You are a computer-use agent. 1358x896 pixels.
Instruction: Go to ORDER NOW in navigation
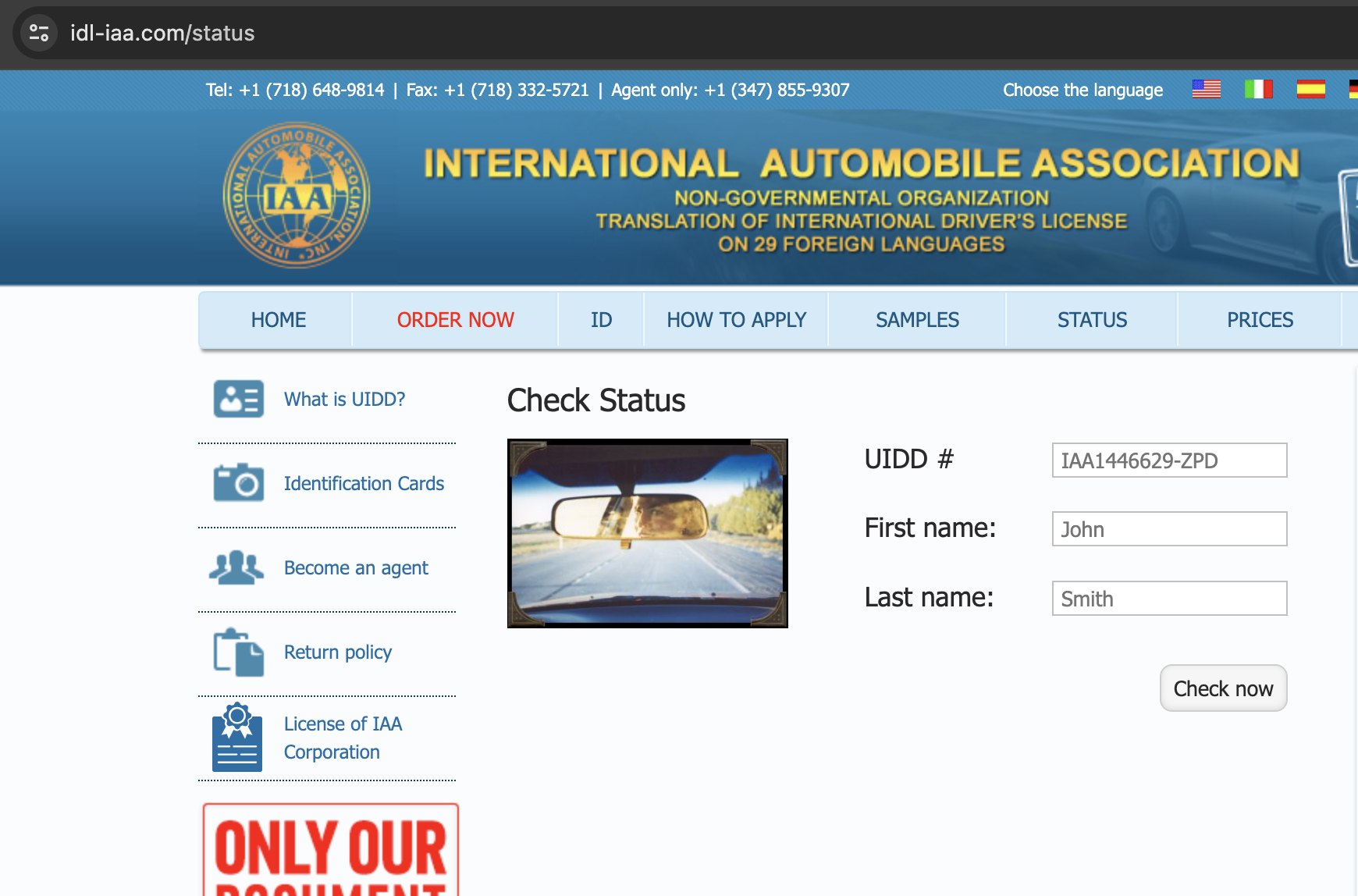click(x=455, y=320)
